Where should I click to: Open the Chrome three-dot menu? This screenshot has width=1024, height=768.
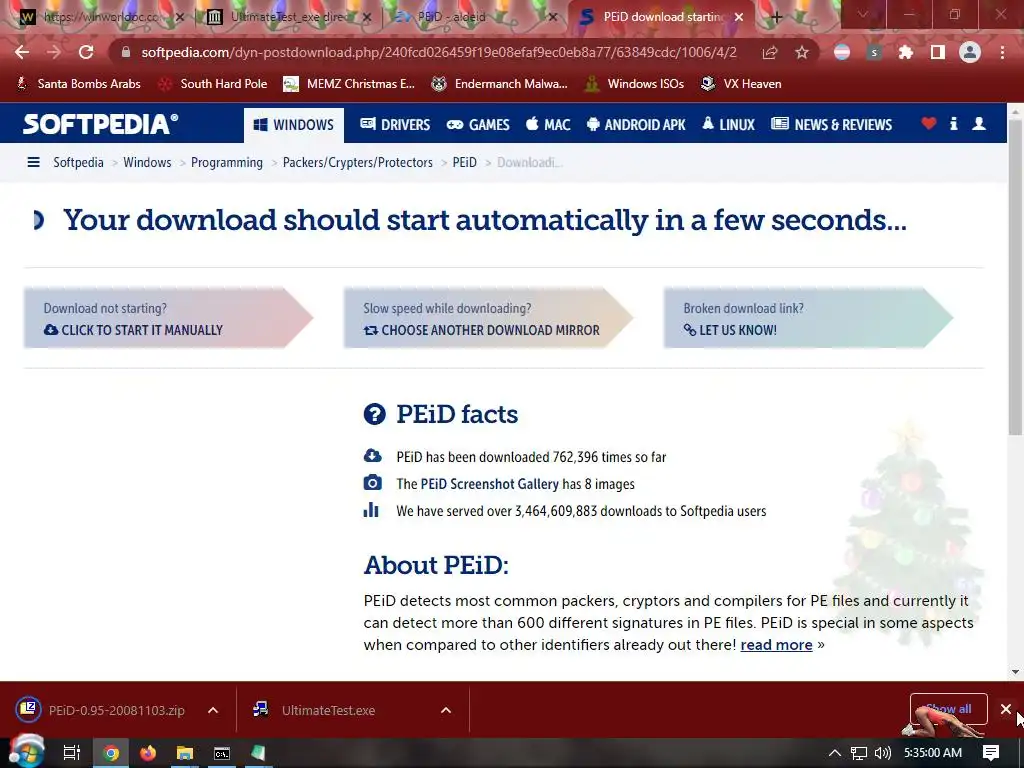point(1002,52)
